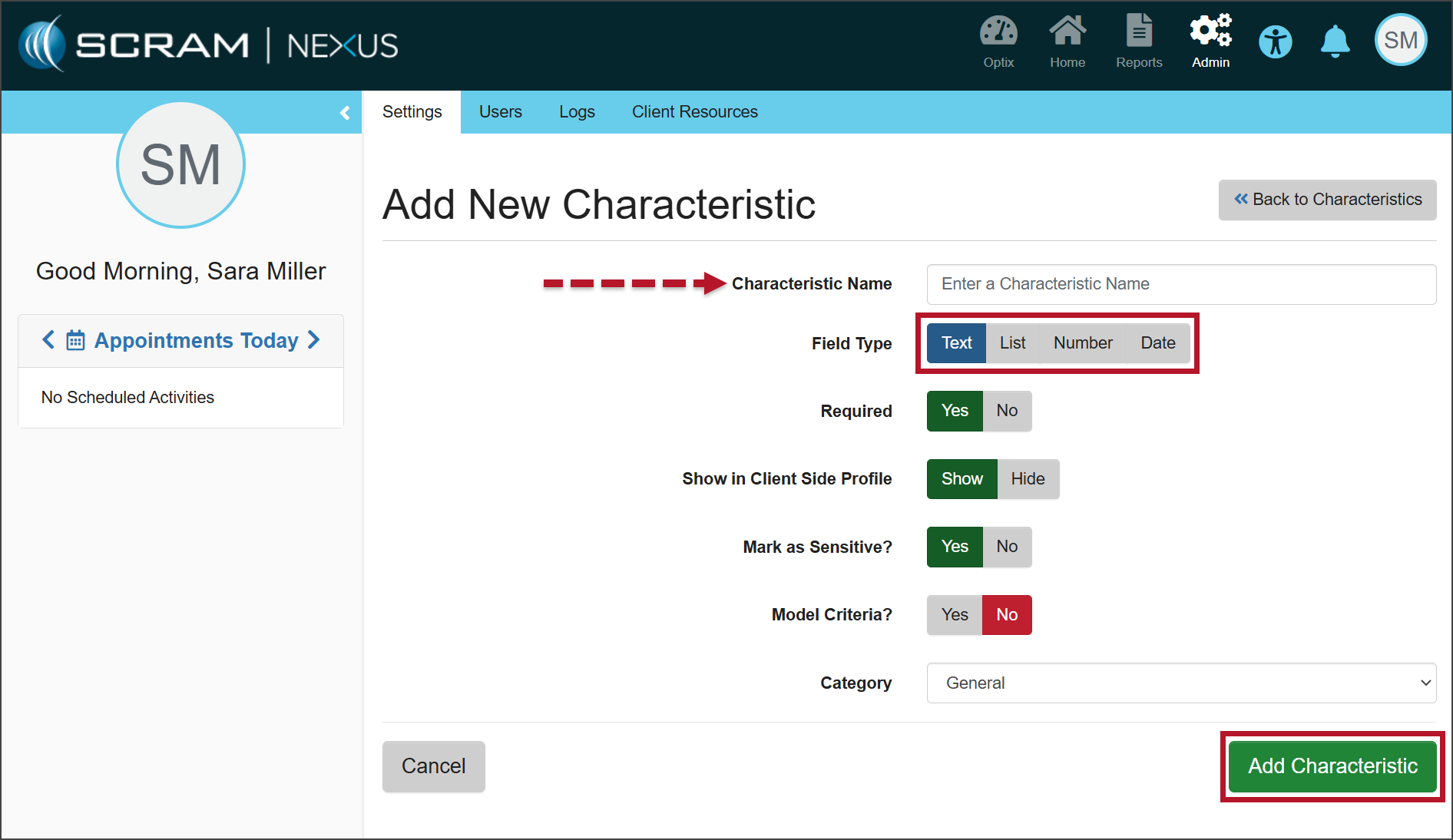This screenshot has width=1453, height=840.
Task: Choose Number as the Field Type
Action: (x=1082, y=343)
